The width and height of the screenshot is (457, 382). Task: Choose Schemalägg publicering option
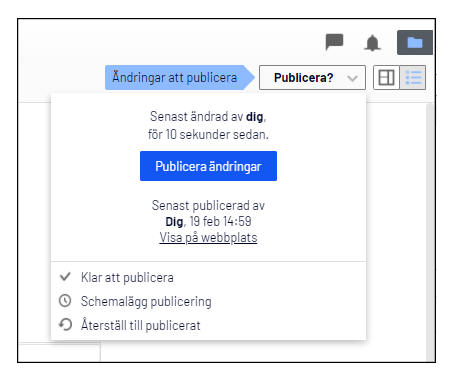click(208, 301)
